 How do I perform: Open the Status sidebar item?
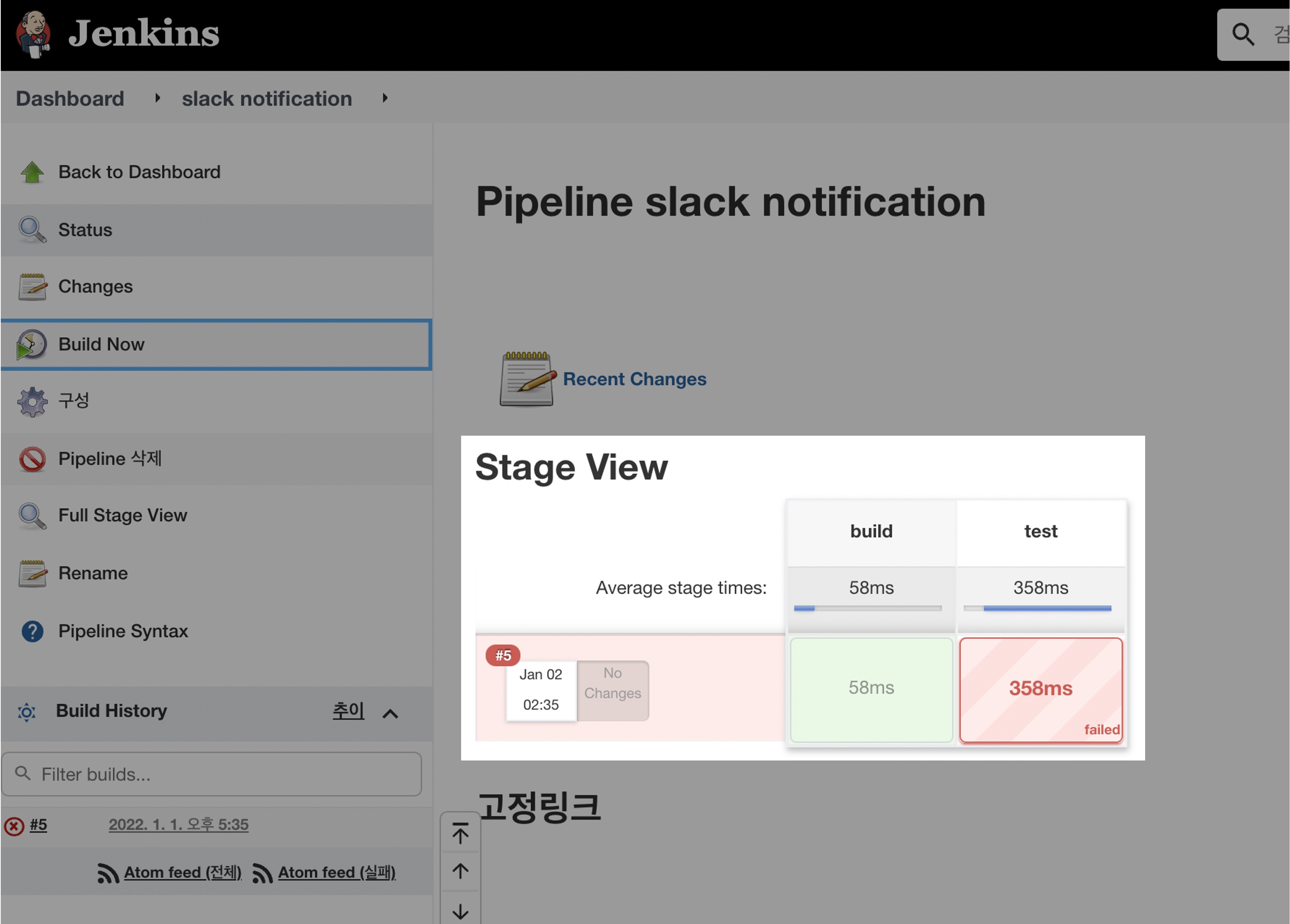click(86, 230)
